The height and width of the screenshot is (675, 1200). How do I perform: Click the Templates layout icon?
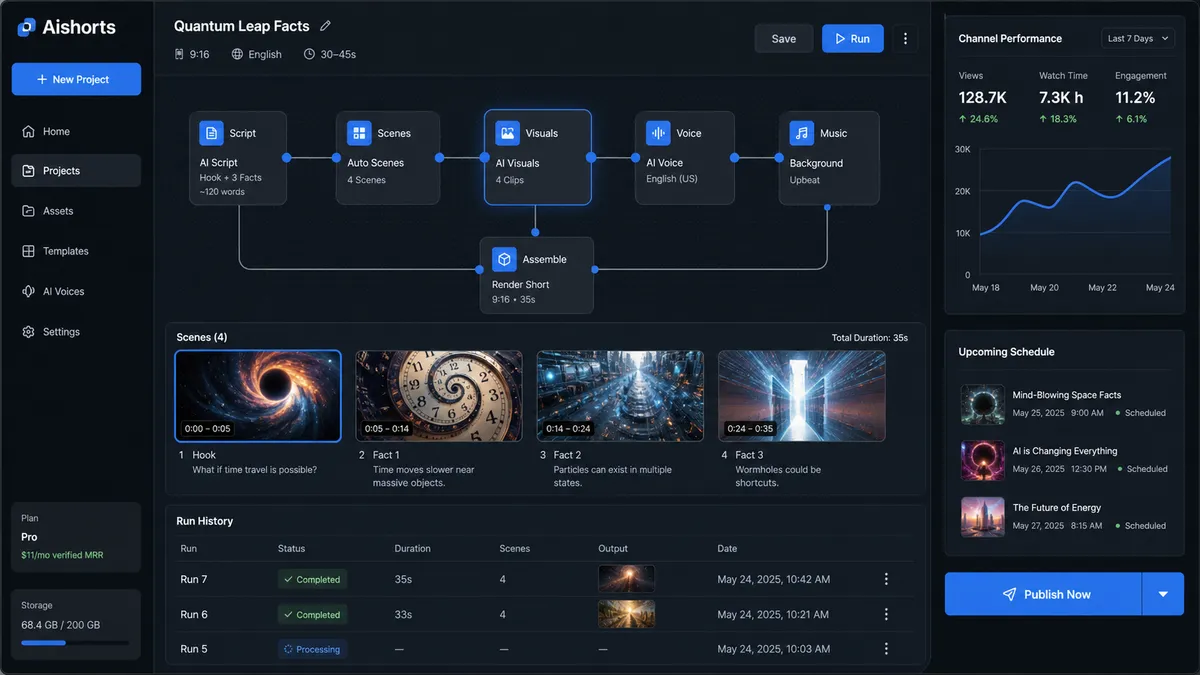click(28, 251)
